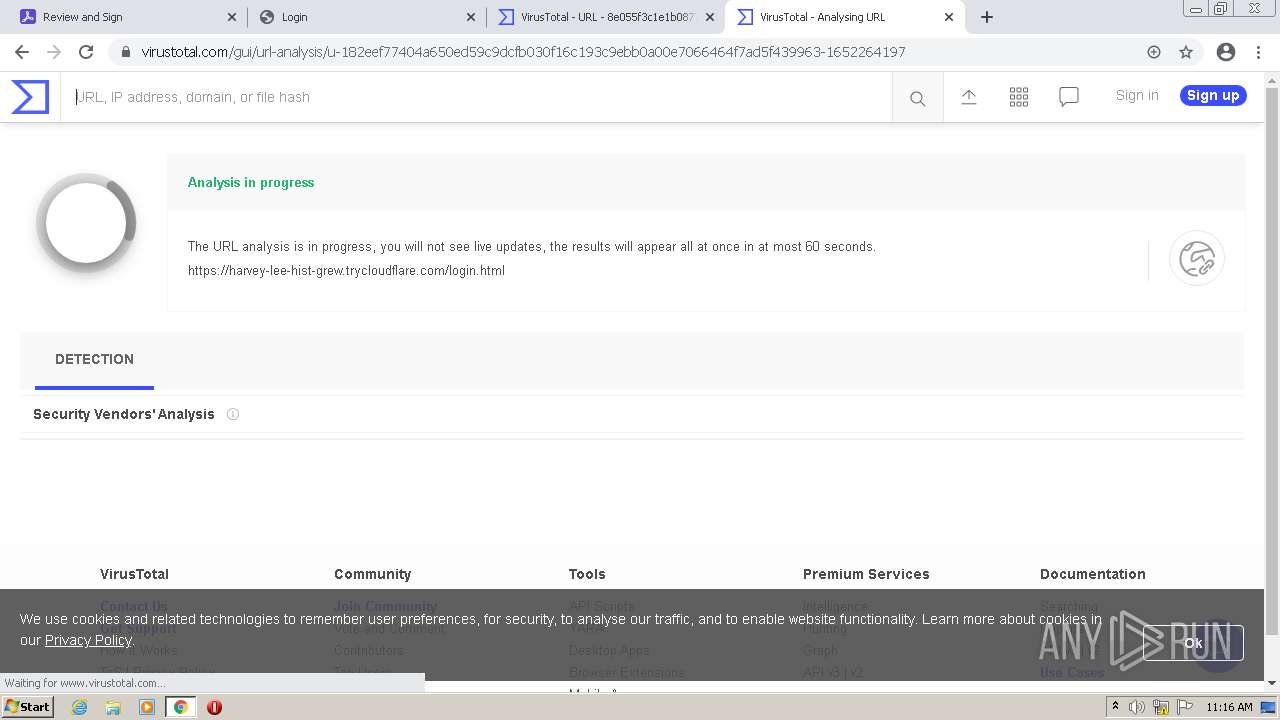Open the Chrome three-dot menu
The image size is (1280, 720).
1256,52
